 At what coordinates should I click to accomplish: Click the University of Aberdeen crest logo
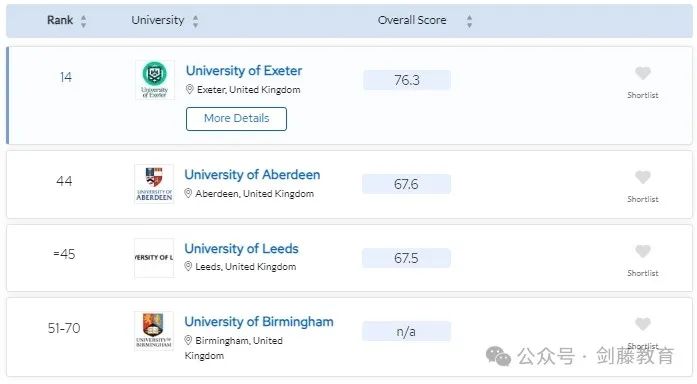tap(154, 184)
